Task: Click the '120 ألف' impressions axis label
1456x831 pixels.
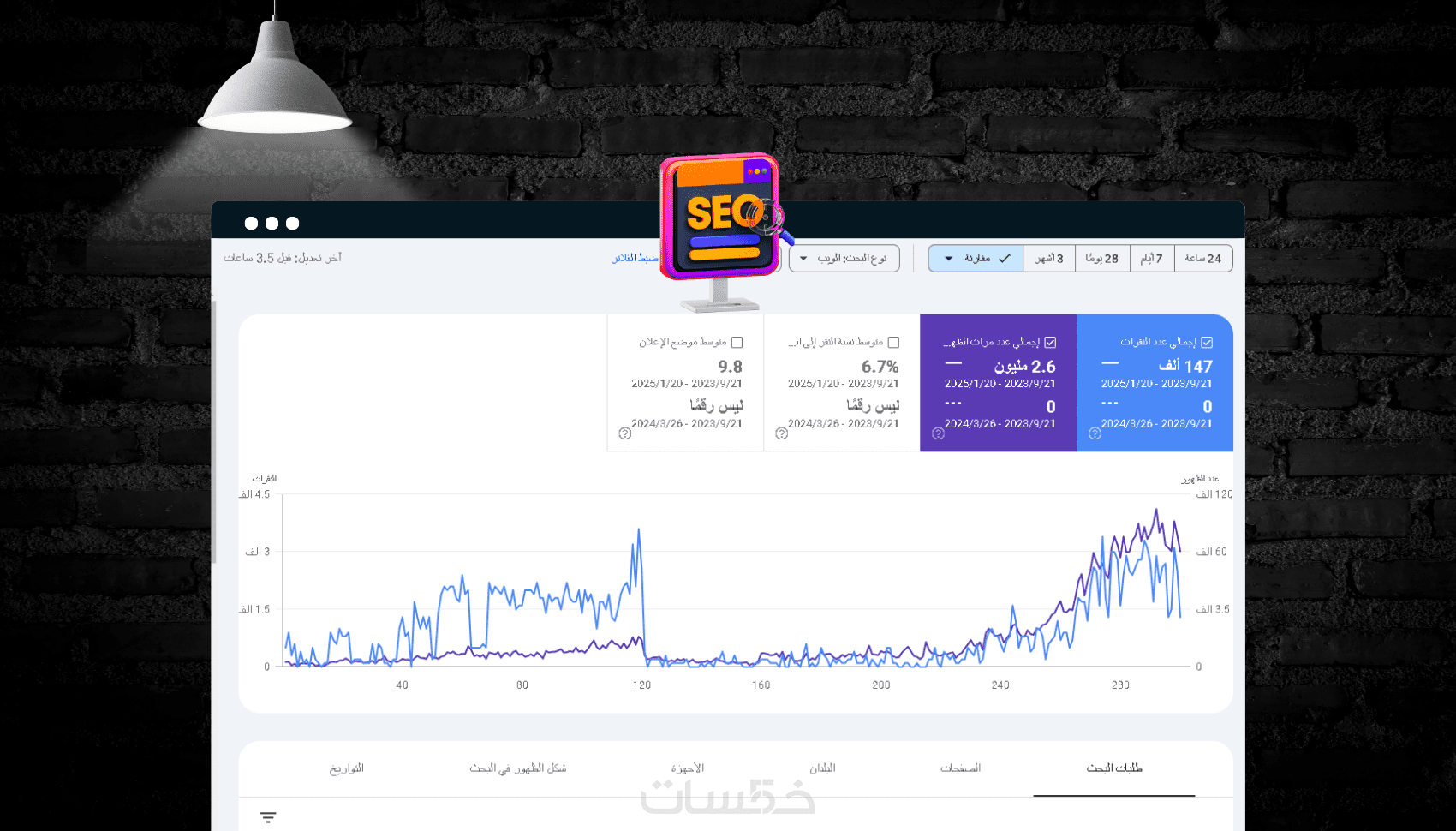Action: 1214,494
